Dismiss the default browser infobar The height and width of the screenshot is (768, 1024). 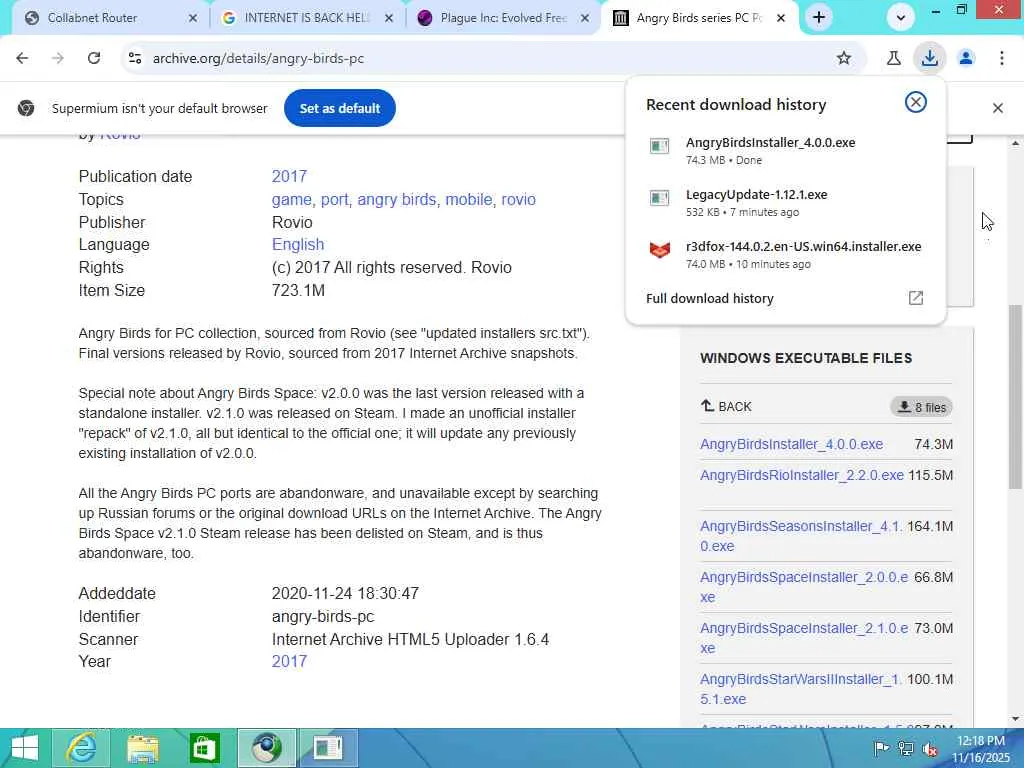[998, 108]
